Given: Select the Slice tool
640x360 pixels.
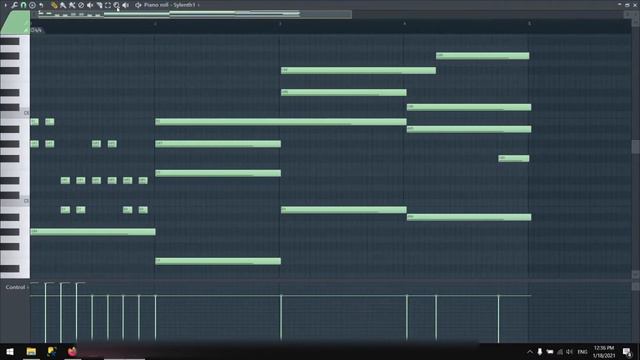Looking at the screenshot, I should [99, 5].
